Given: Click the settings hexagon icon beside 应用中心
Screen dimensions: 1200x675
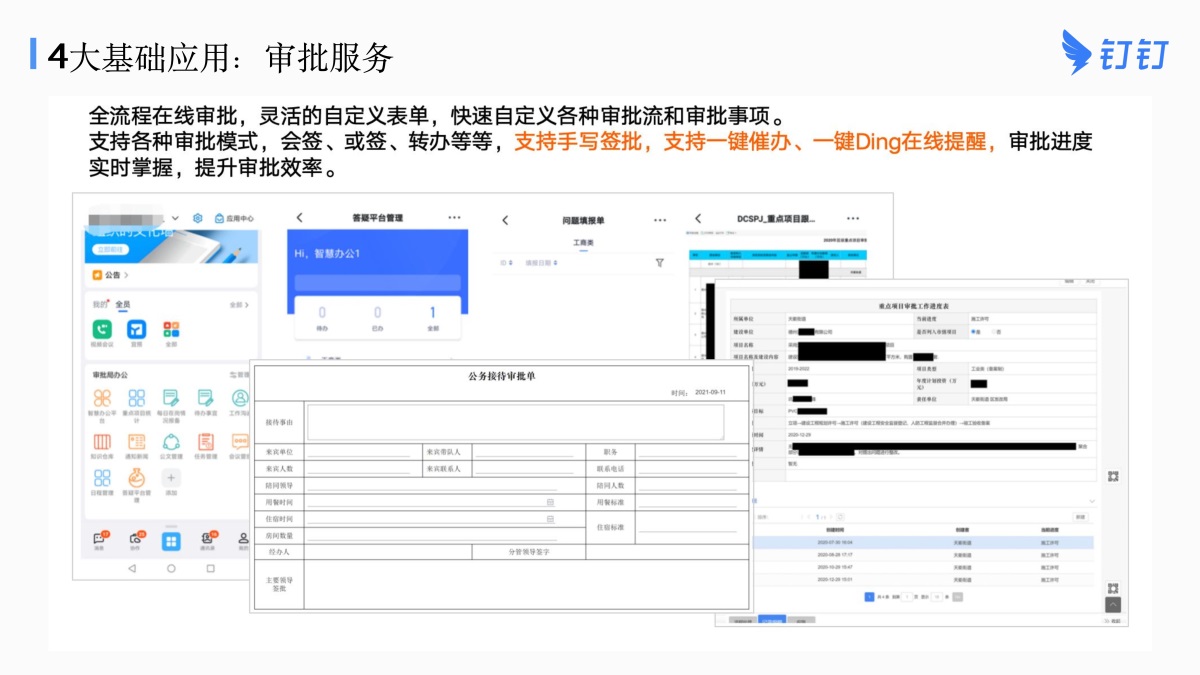Looking at the screenshot, I should [x=198, y=218].
